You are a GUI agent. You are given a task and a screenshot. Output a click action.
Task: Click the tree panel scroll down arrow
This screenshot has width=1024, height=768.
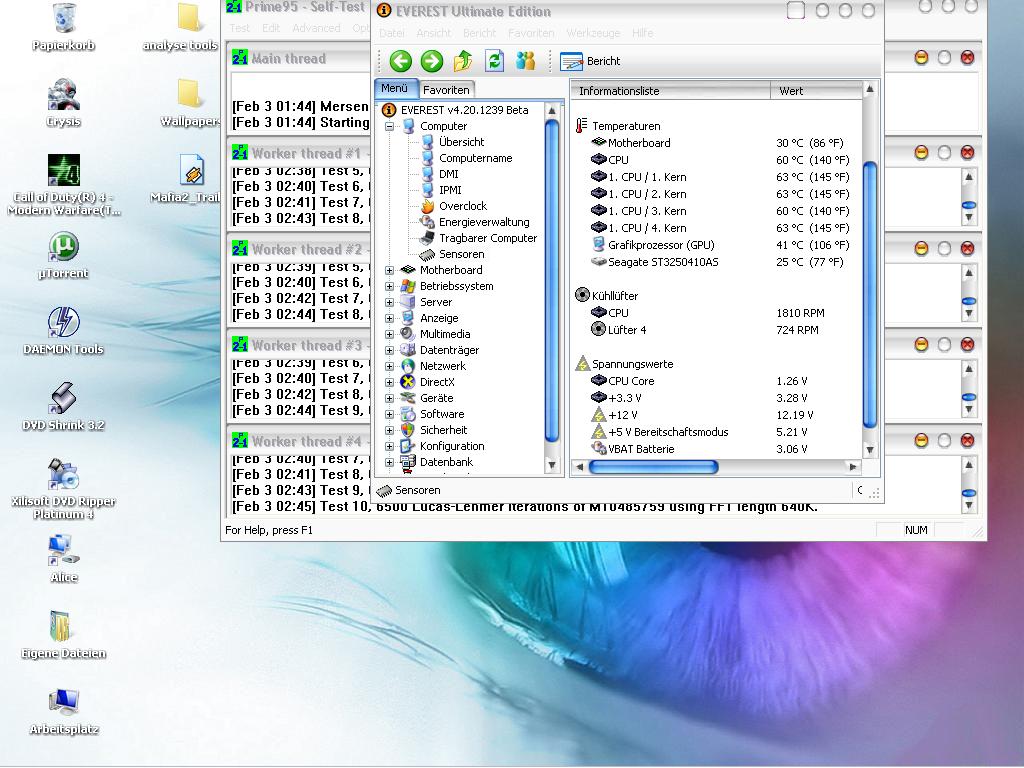[552, 465]
